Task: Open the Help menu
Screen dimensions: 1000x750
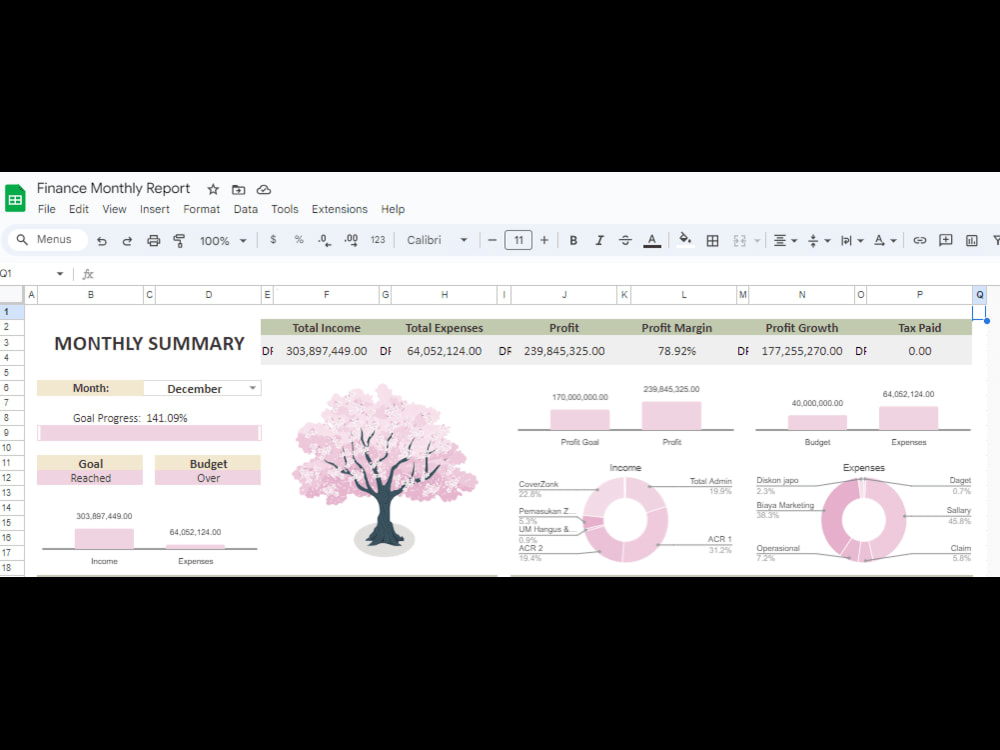Action: coord(393,209)
